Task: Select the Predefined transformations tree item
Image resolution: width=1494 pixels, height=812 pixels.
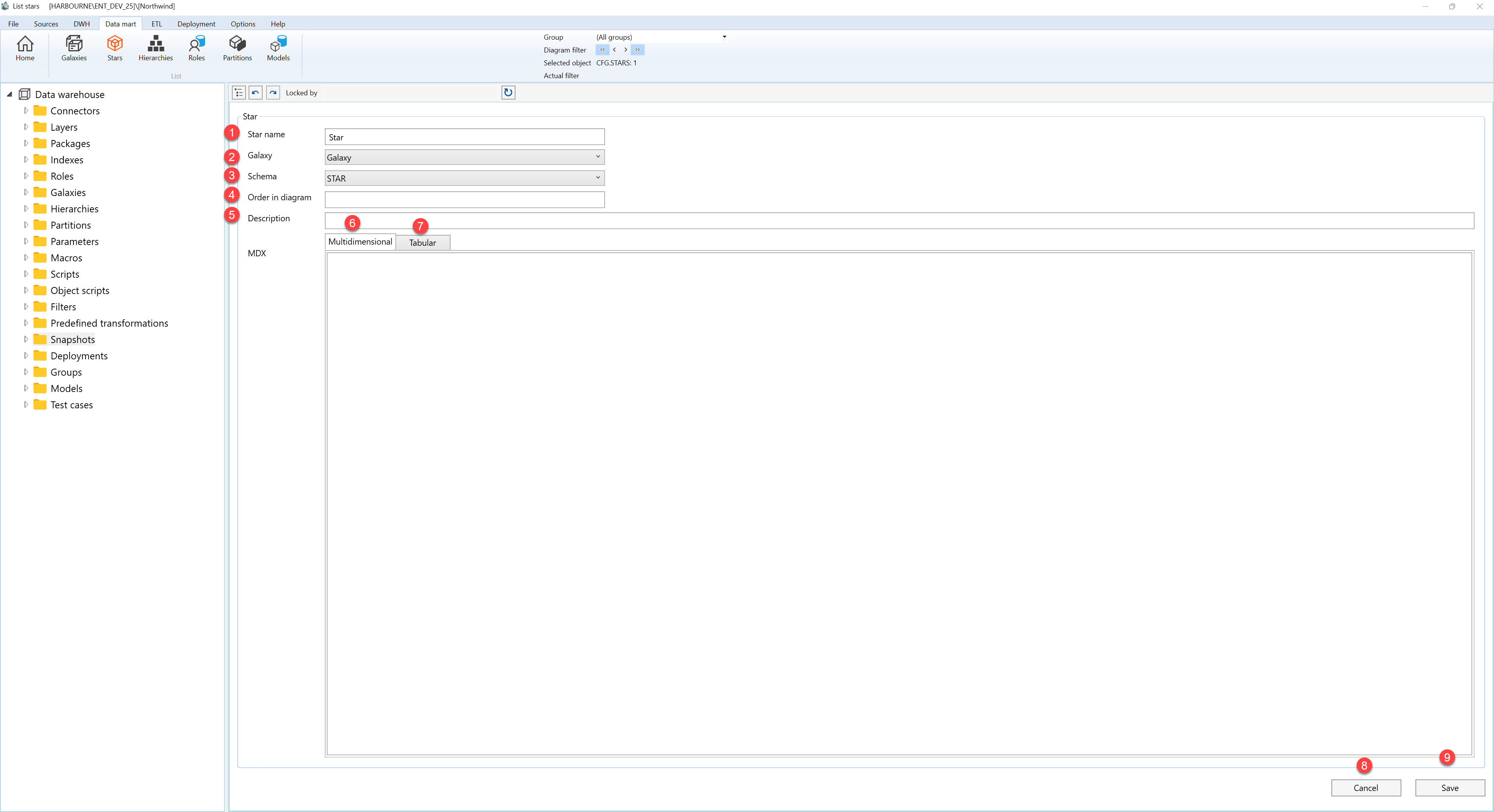Action: click(x=109, y=323)
